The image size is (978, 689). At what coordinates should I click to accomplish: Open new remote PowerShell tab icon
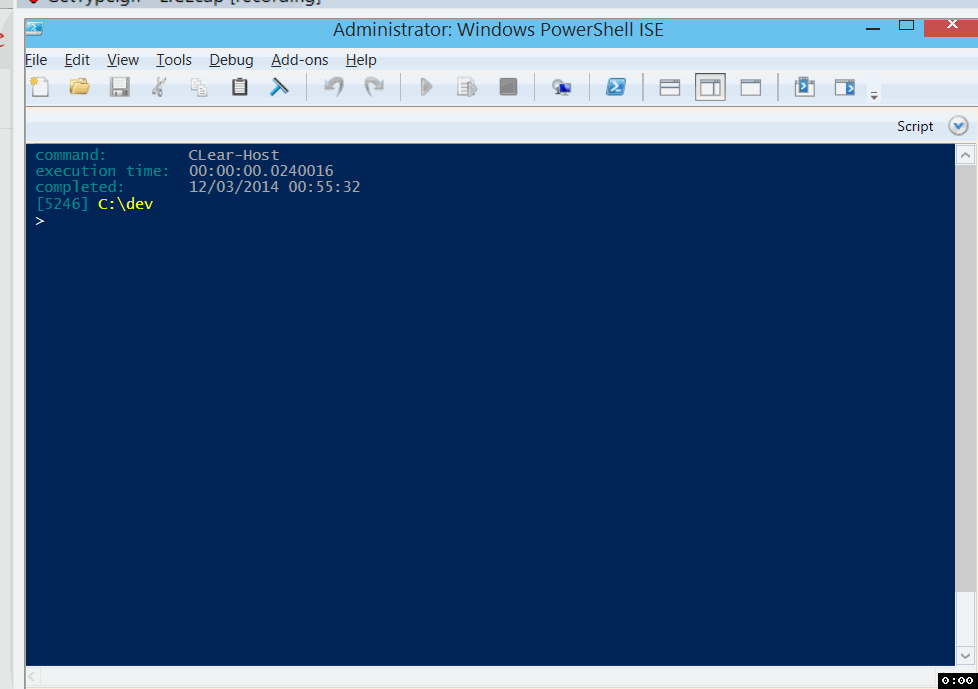pyautogui.click(x=561, y=87)
